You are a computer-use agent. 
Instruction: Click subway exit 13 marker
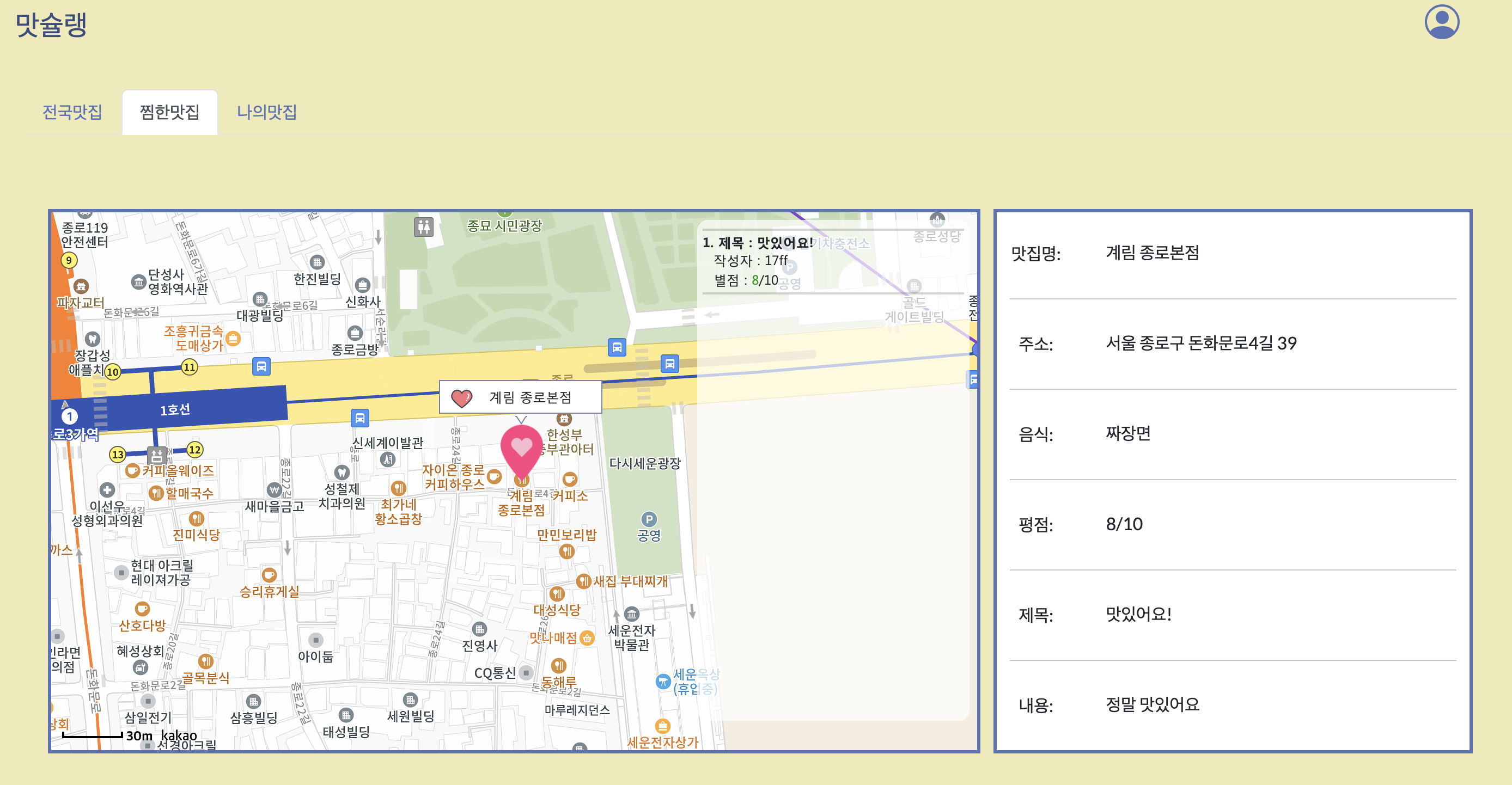(x=118, y=454)
